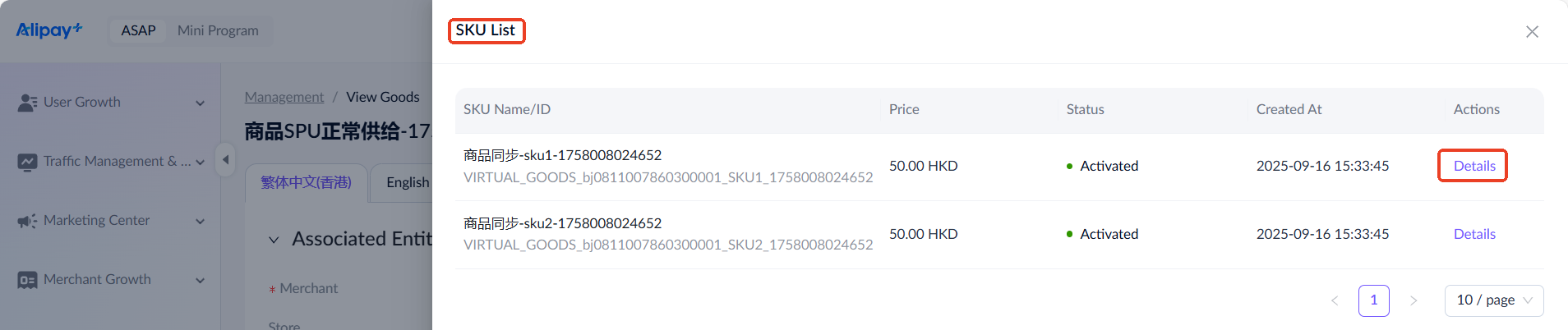Click the User Growth sidebar icon
1568x330 pixels.
27,103
